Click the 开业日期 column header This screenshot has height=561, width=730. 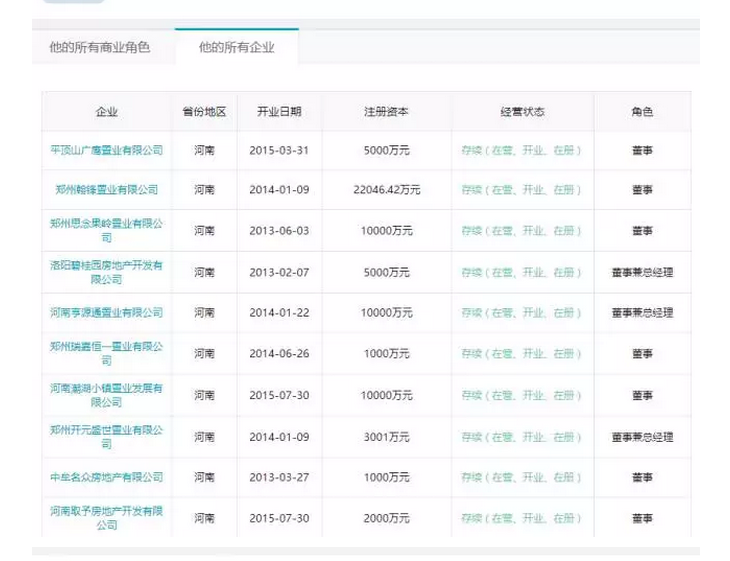(x=279, y=112)
